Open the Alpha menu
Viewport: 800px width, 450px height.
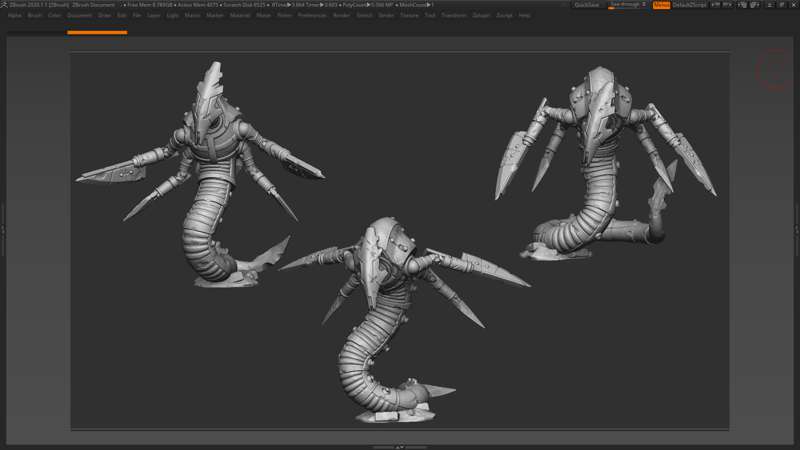point(15,16)
